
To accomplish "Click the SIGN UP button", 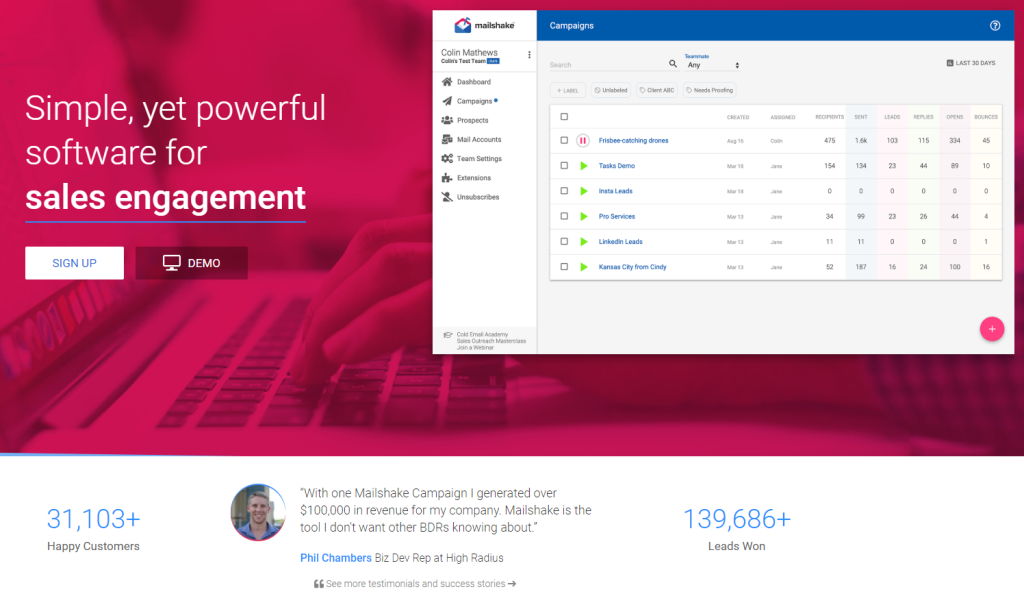I will click(74, 263).
